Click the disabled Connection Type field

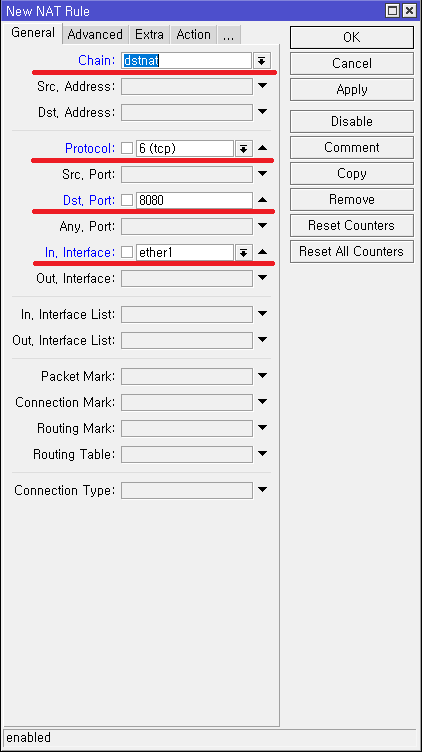(x=187, y=491)
